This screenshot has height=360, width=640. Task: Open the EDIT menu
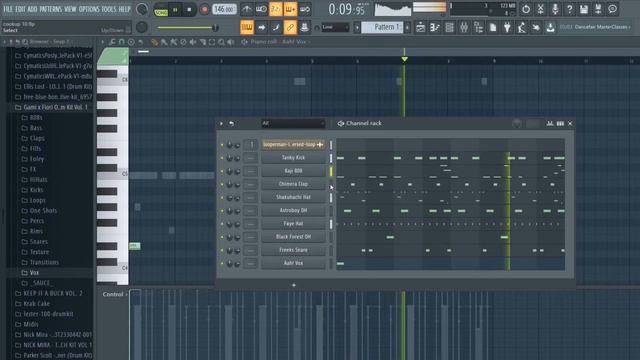click(20, 9)
